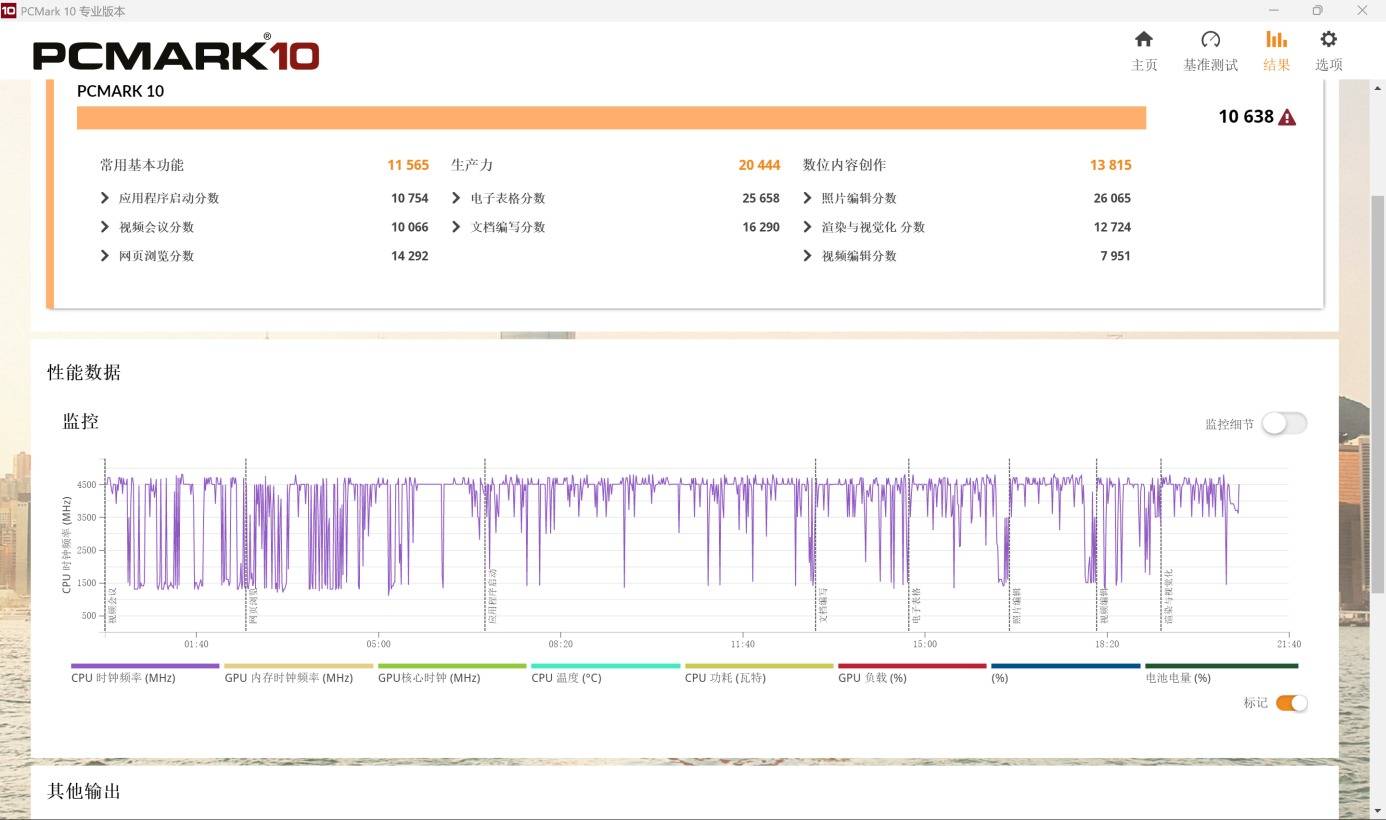Click the vertical scrollbar thumb

[x=1378, y=395]
